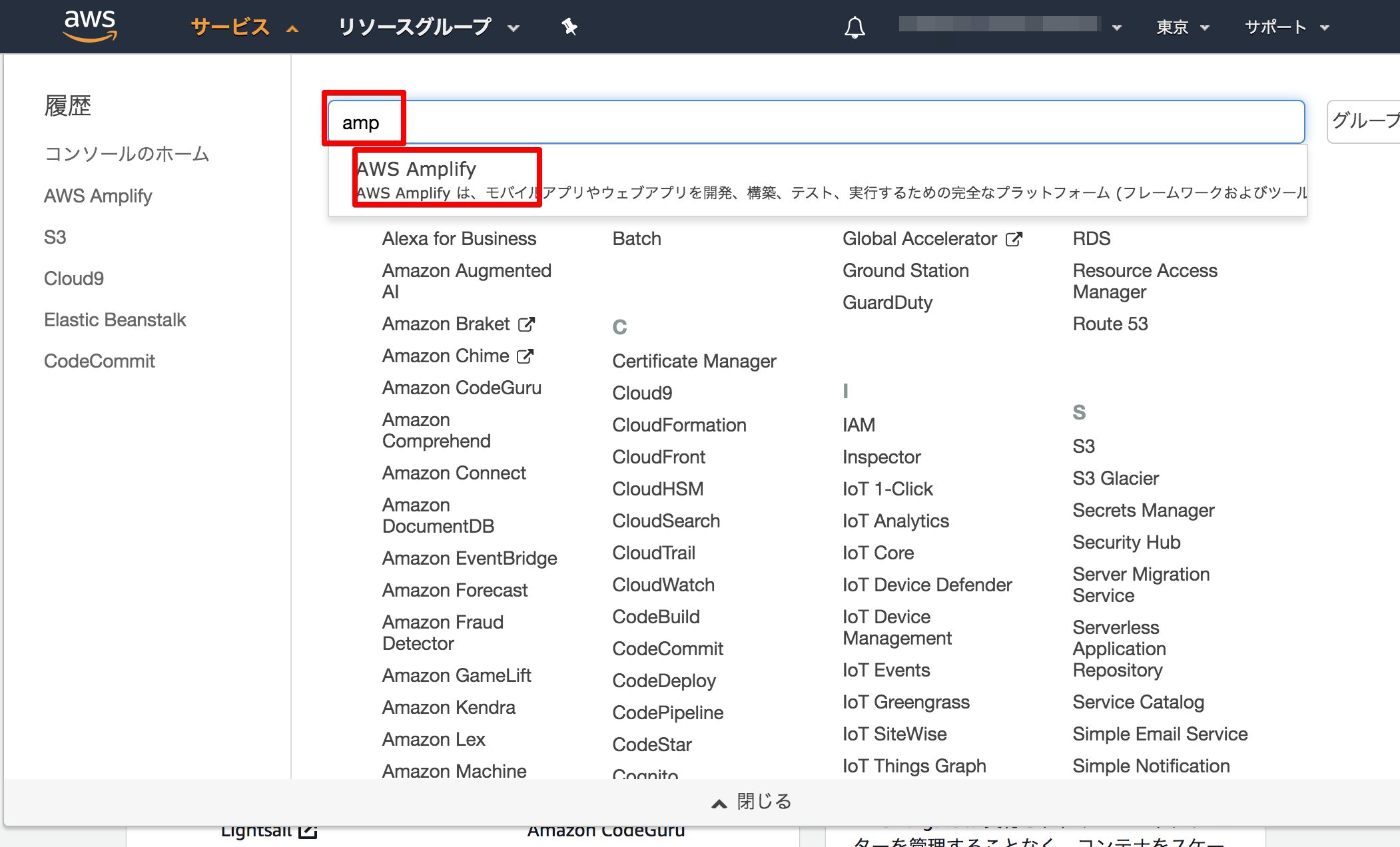Open Amazon Lex service
This screenshot has height=847, width=1400.
tap(434, 739)
